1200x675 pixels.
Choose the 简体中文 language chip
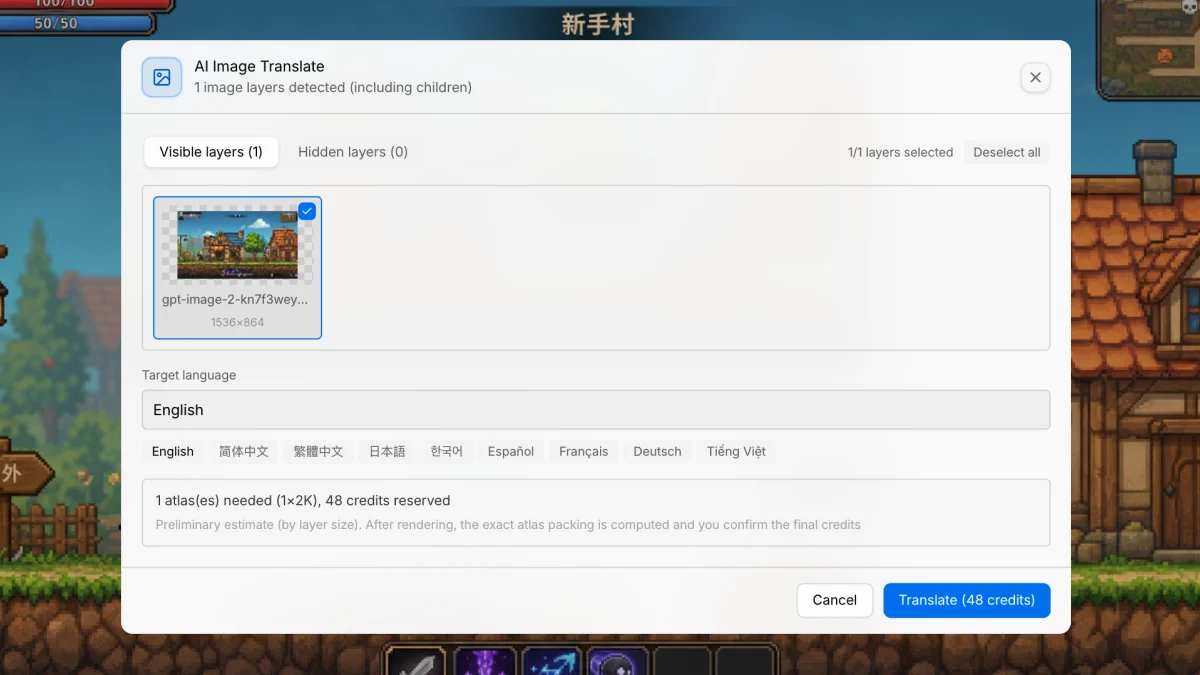pyautogui.click(x=244, y=451)
